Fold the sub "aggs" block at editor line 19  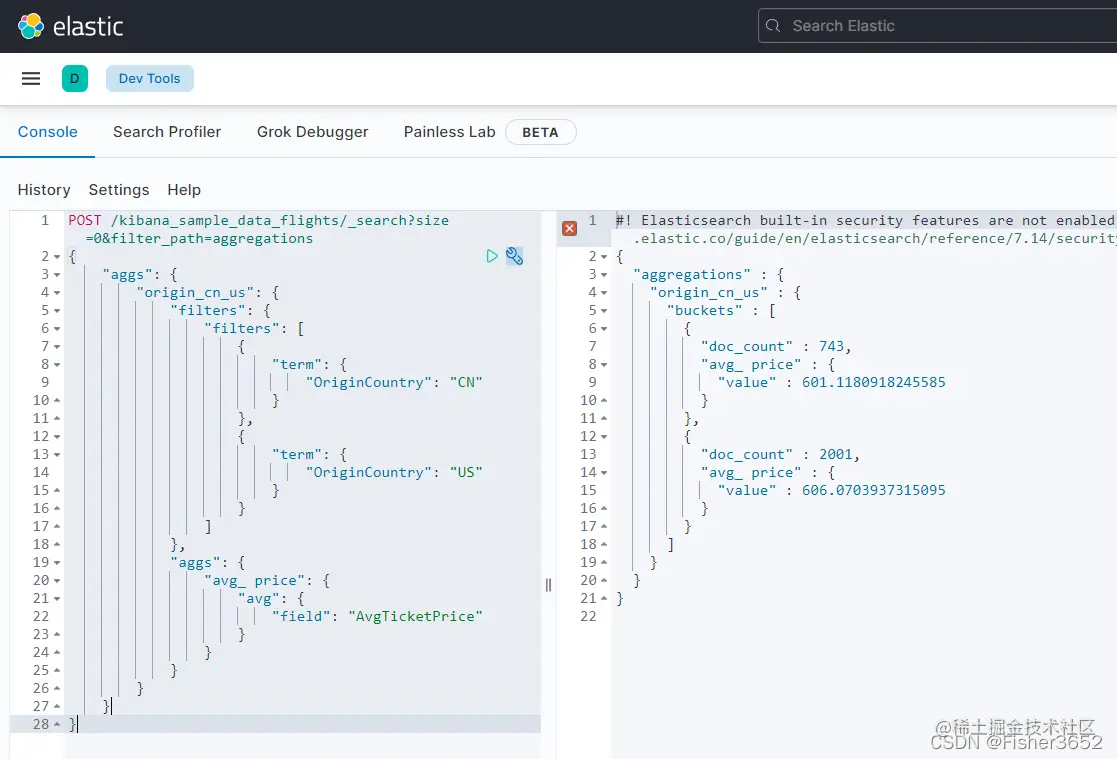tap(57, 562)
